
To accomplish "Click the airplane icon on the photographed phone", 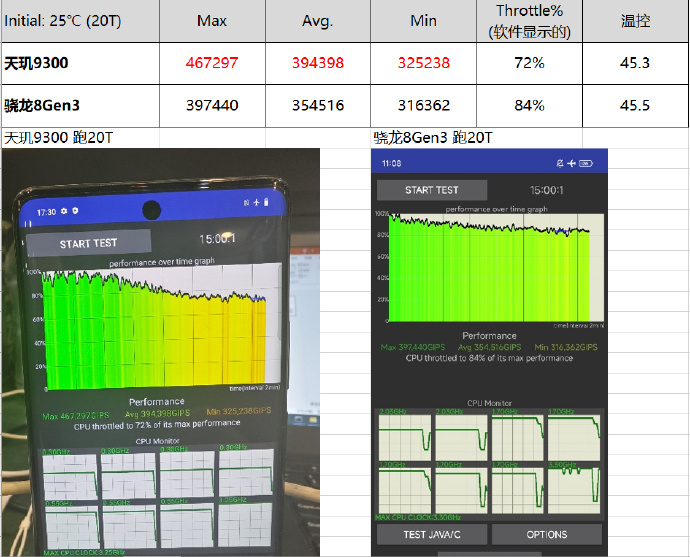I will click(x=257, y=202).
